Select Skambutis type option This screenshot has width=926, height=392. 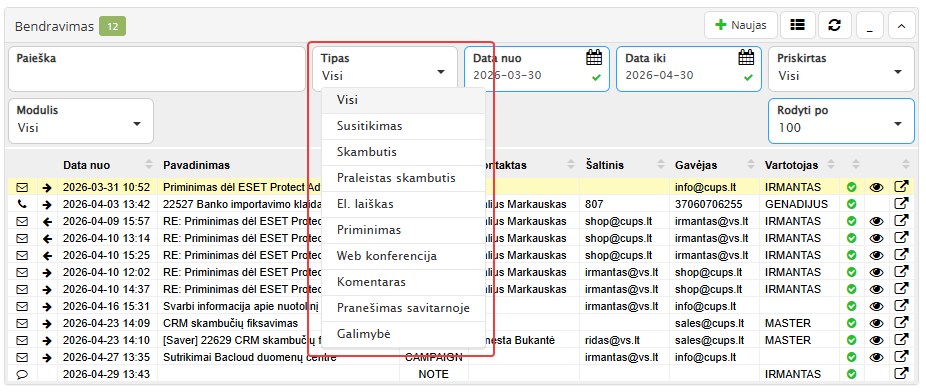coord(403,152)
